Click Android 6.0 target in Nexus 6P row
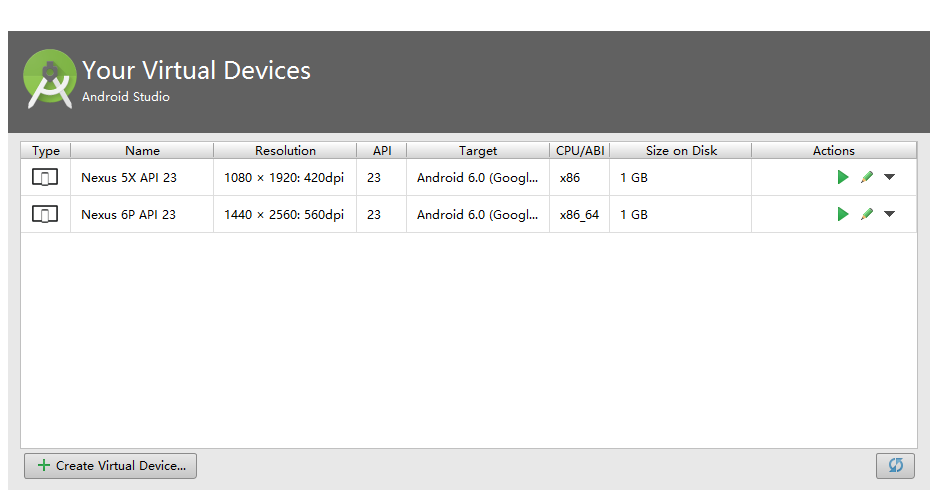 tap(477, 215)
